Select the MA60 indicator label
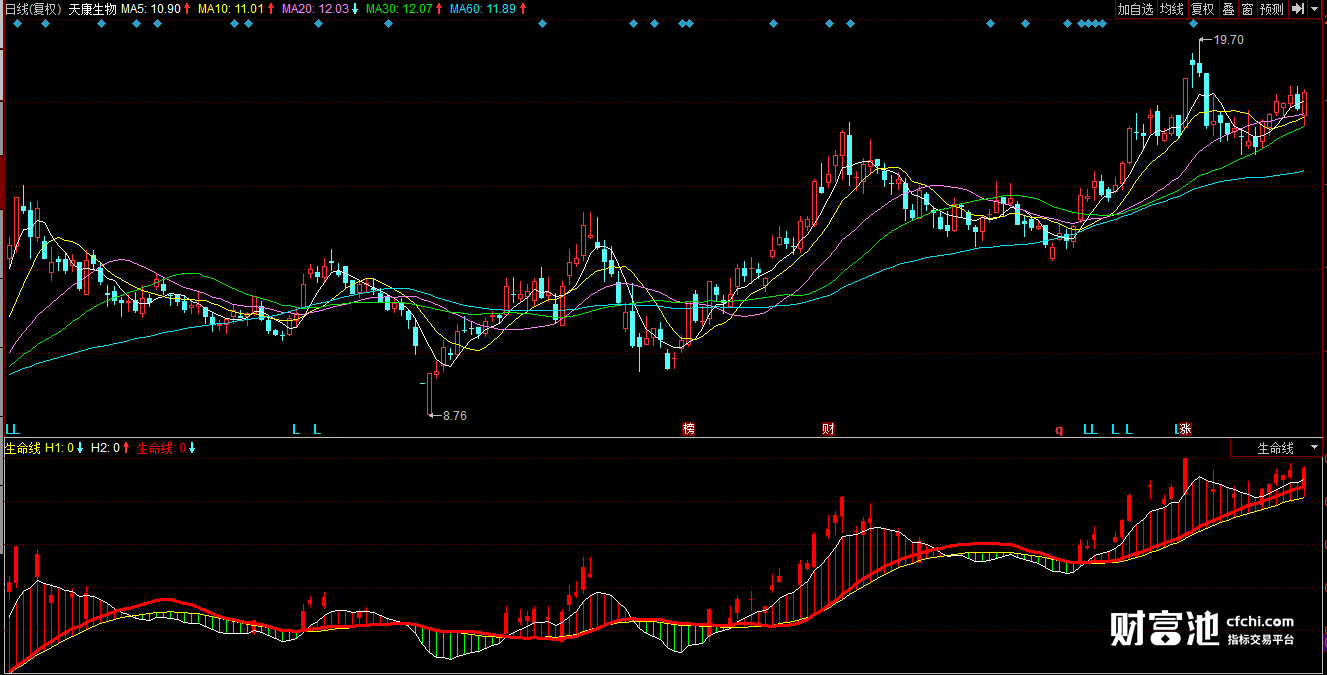This screenshot has width=1327, height=675. click(x=486, y=9)
